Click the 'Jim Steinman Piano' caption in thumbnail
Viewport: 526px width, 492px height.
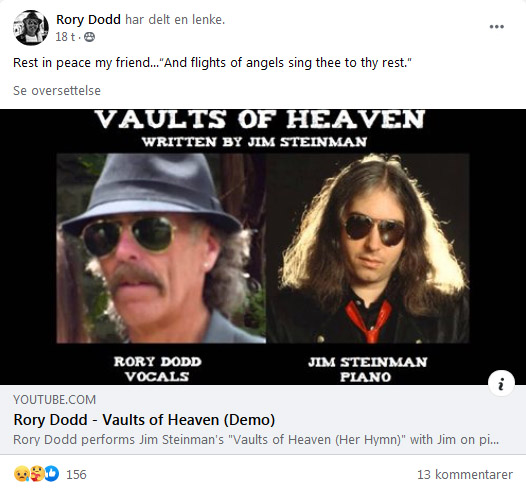[367, 370]
